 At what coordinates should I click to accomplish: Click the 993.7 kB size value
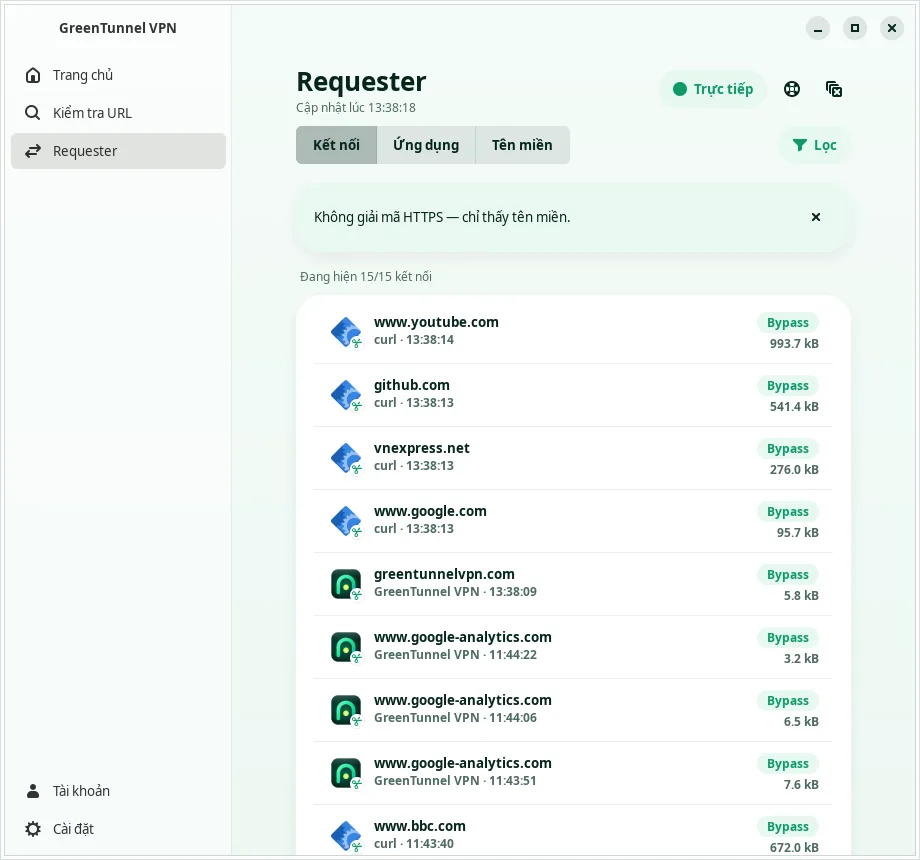click(x=794, y=344)
